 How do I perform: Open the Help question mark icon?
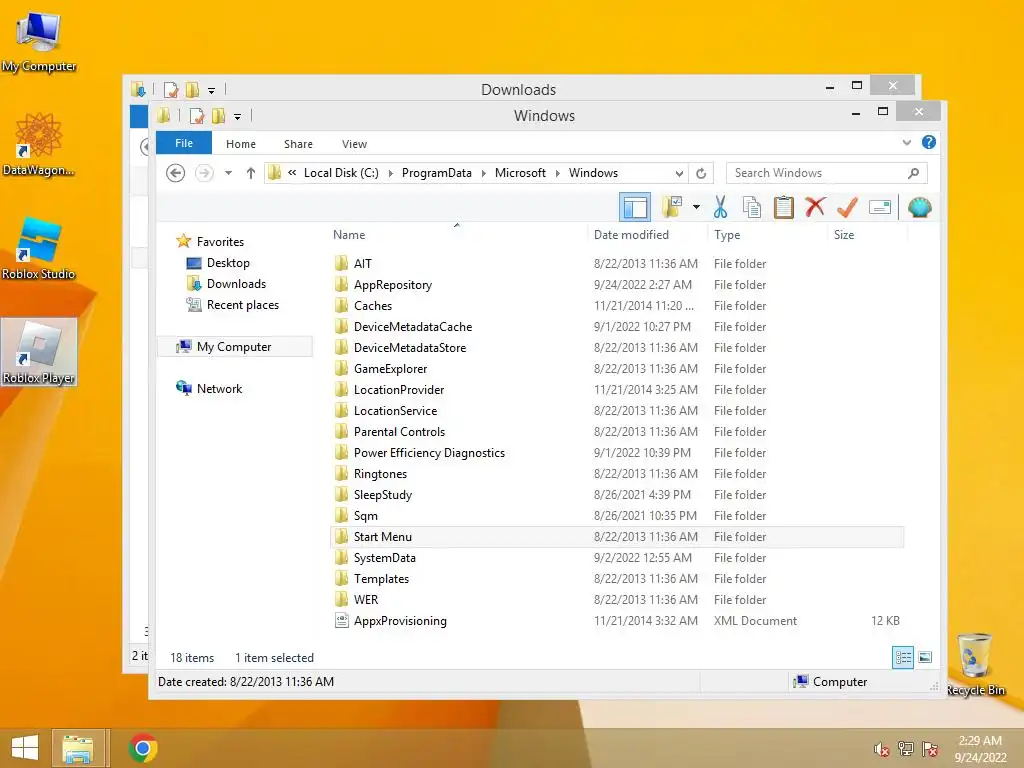pyautogui.click(x=929, y=142)
